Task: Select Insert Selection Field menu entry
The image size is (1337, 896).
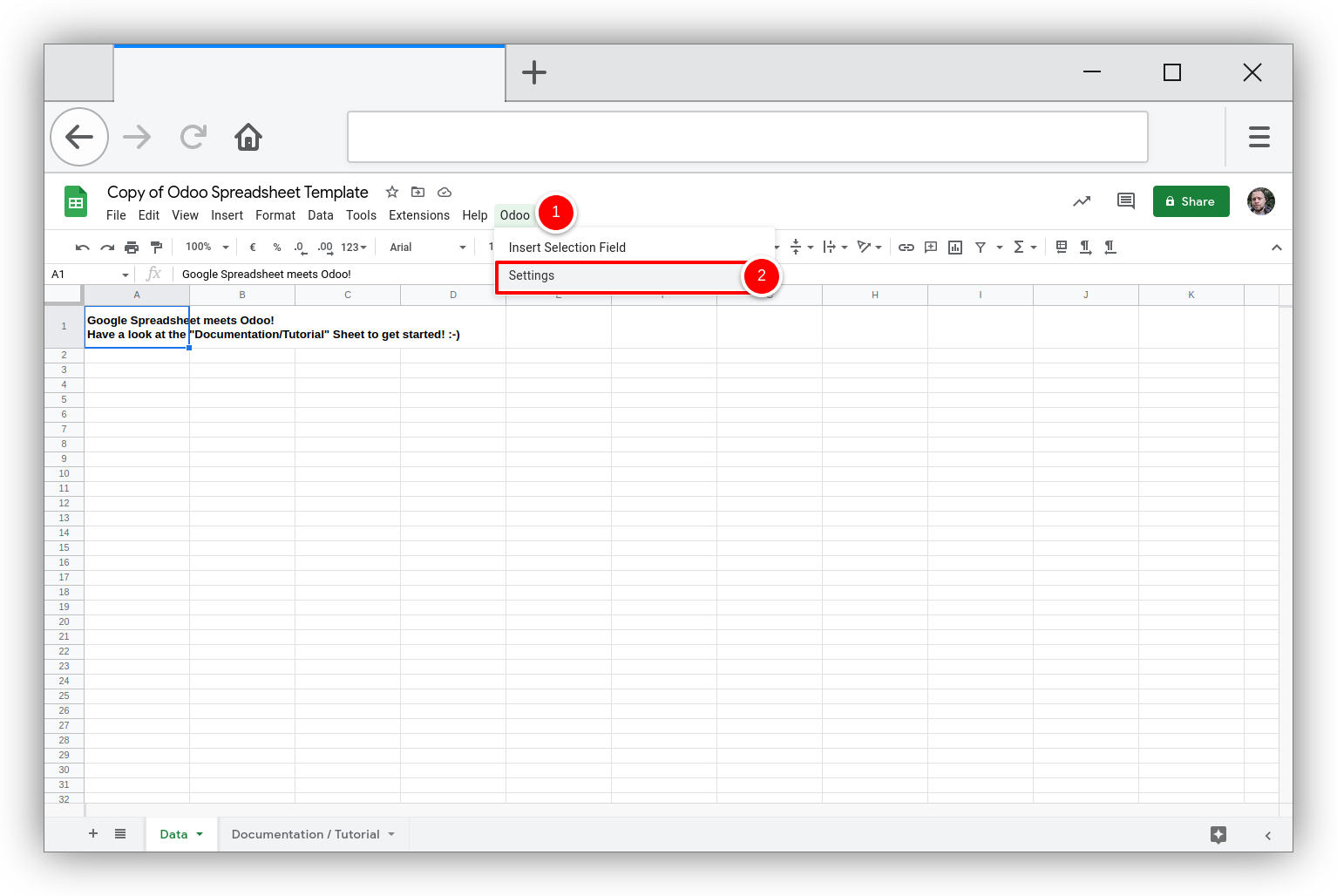Action: (567, 248)
